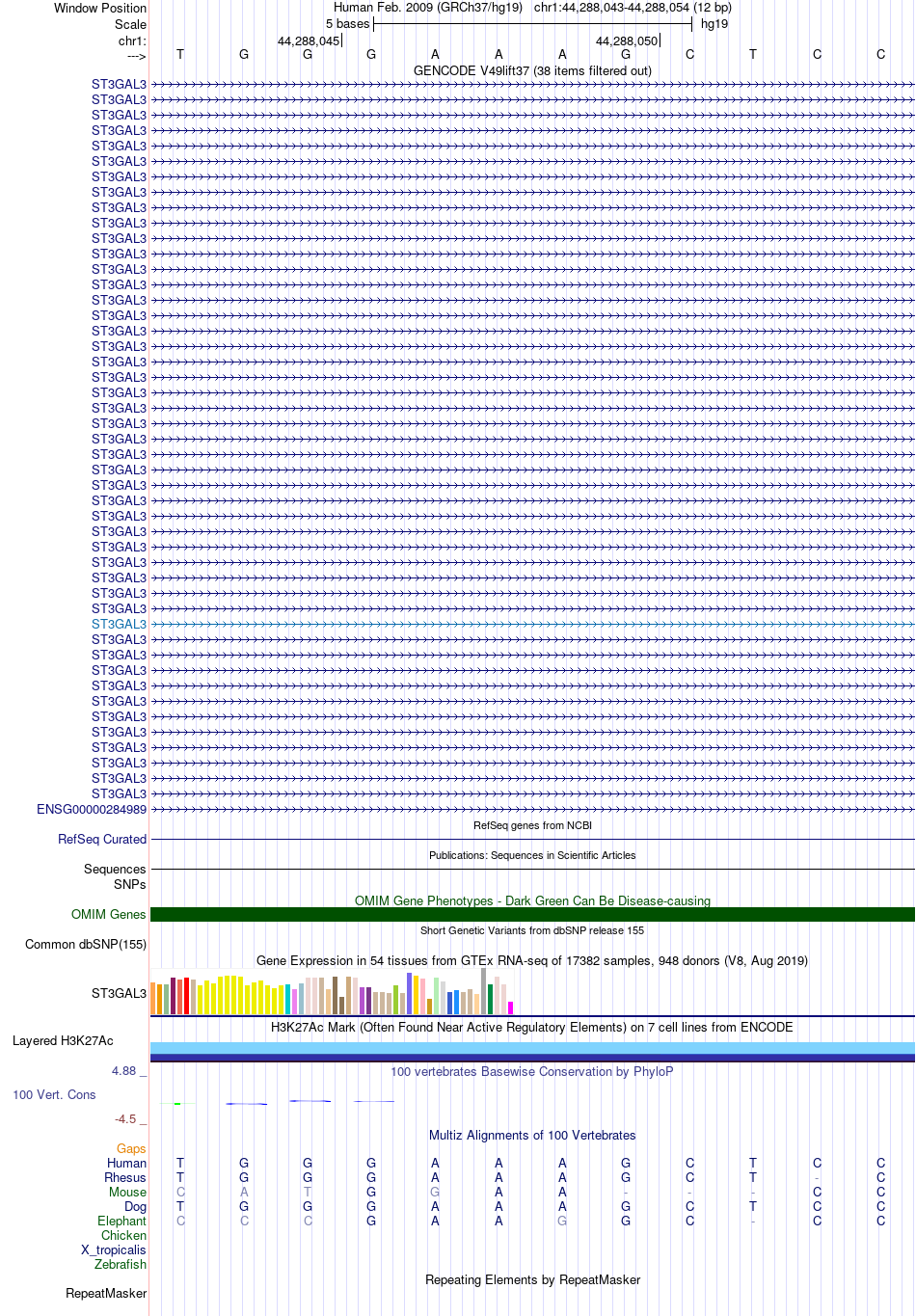Click the tall gray GTEx expression bar
The width and height of the screenshot is (916, 1316).
(x=484, y=991)
